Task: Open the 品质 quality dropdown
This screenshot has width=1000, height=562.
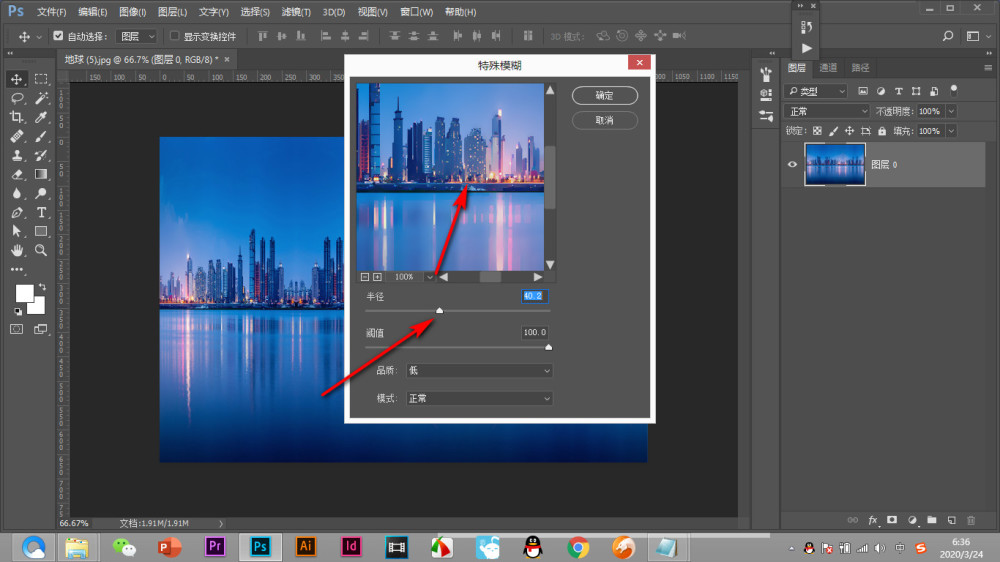Action: pos(479,371)
